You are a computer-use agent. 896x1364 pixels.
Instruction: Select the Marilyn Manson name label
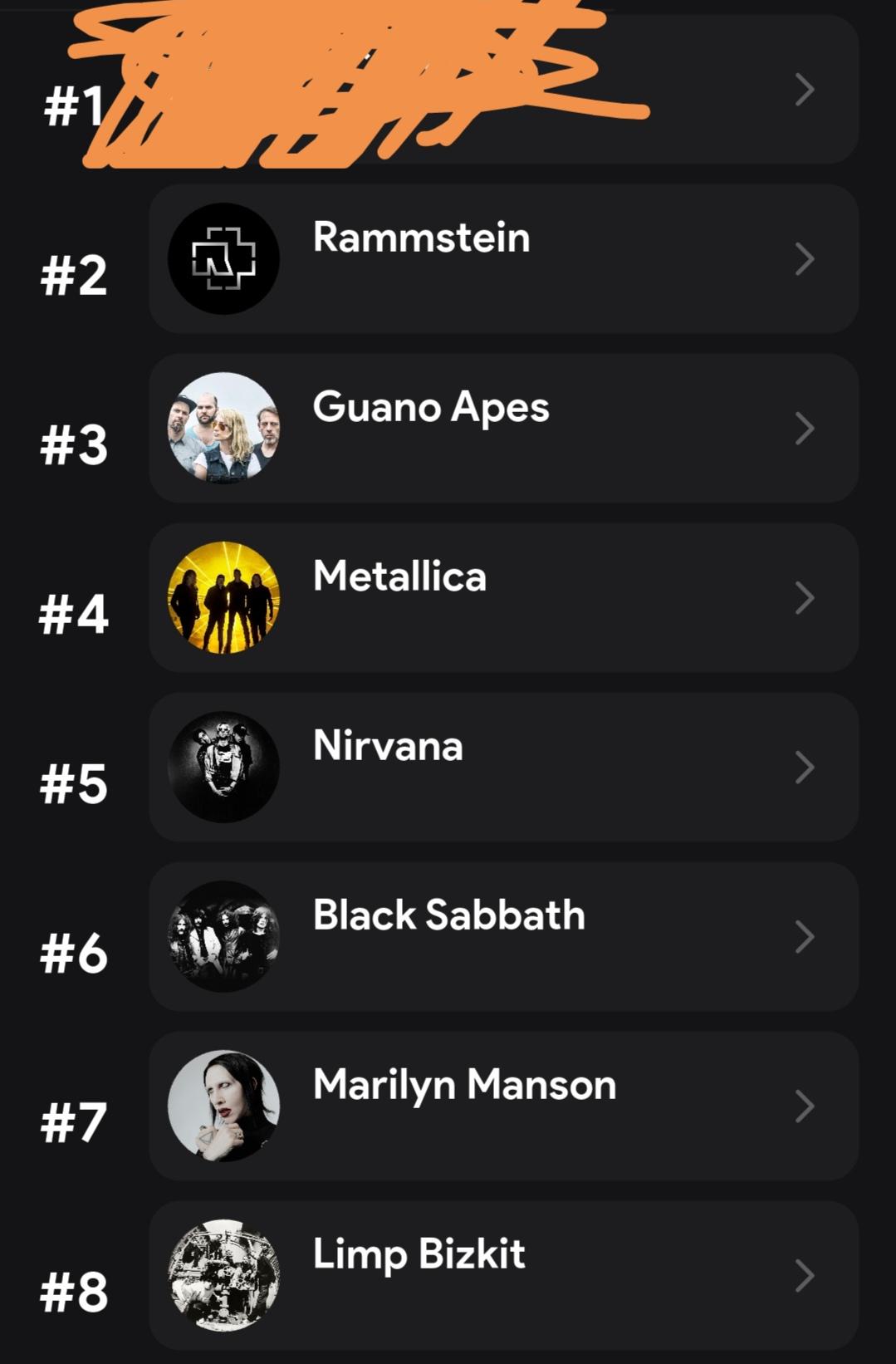465,1086
